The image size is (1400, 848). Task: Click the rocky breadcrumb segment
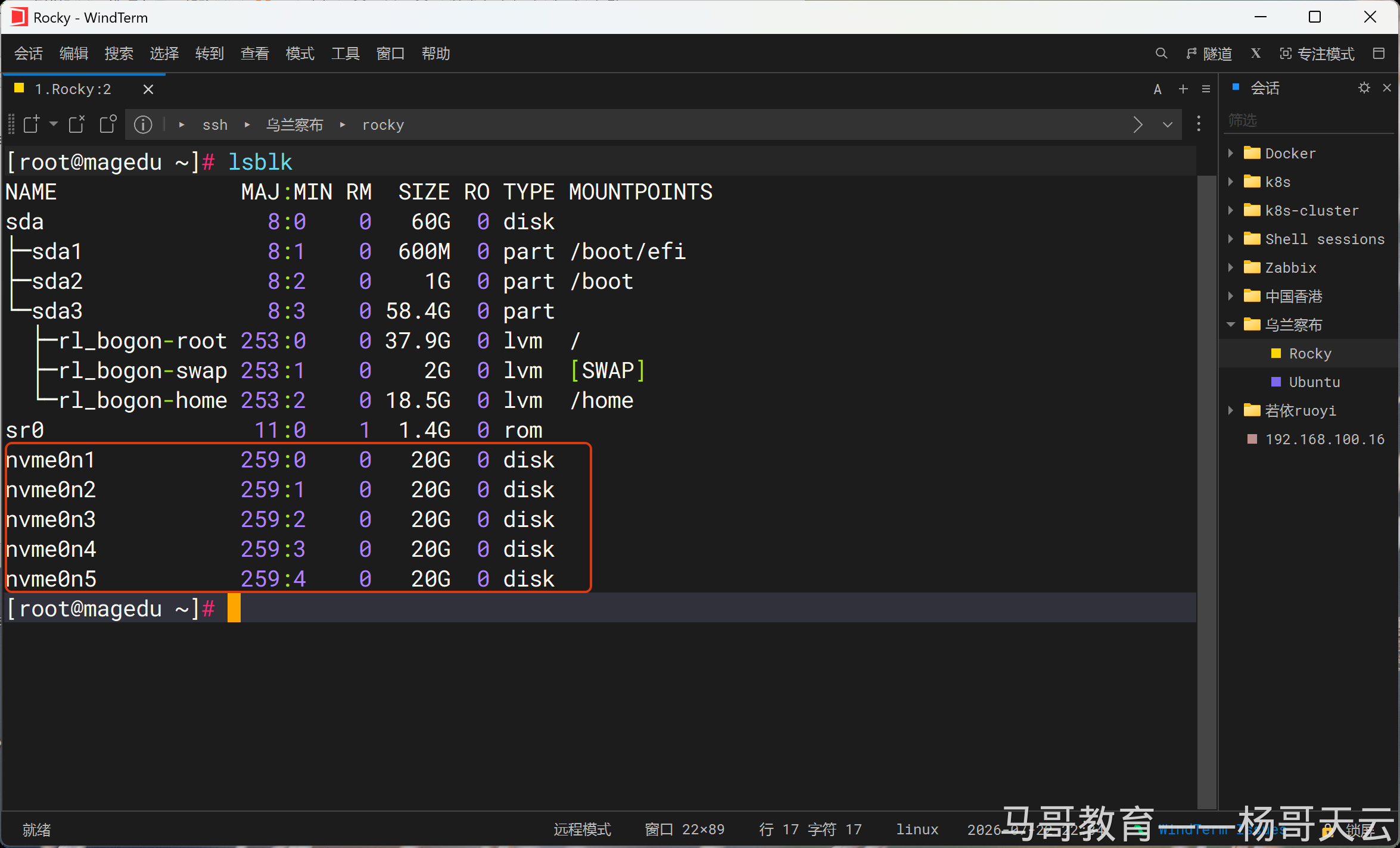[x=383, y=125]
